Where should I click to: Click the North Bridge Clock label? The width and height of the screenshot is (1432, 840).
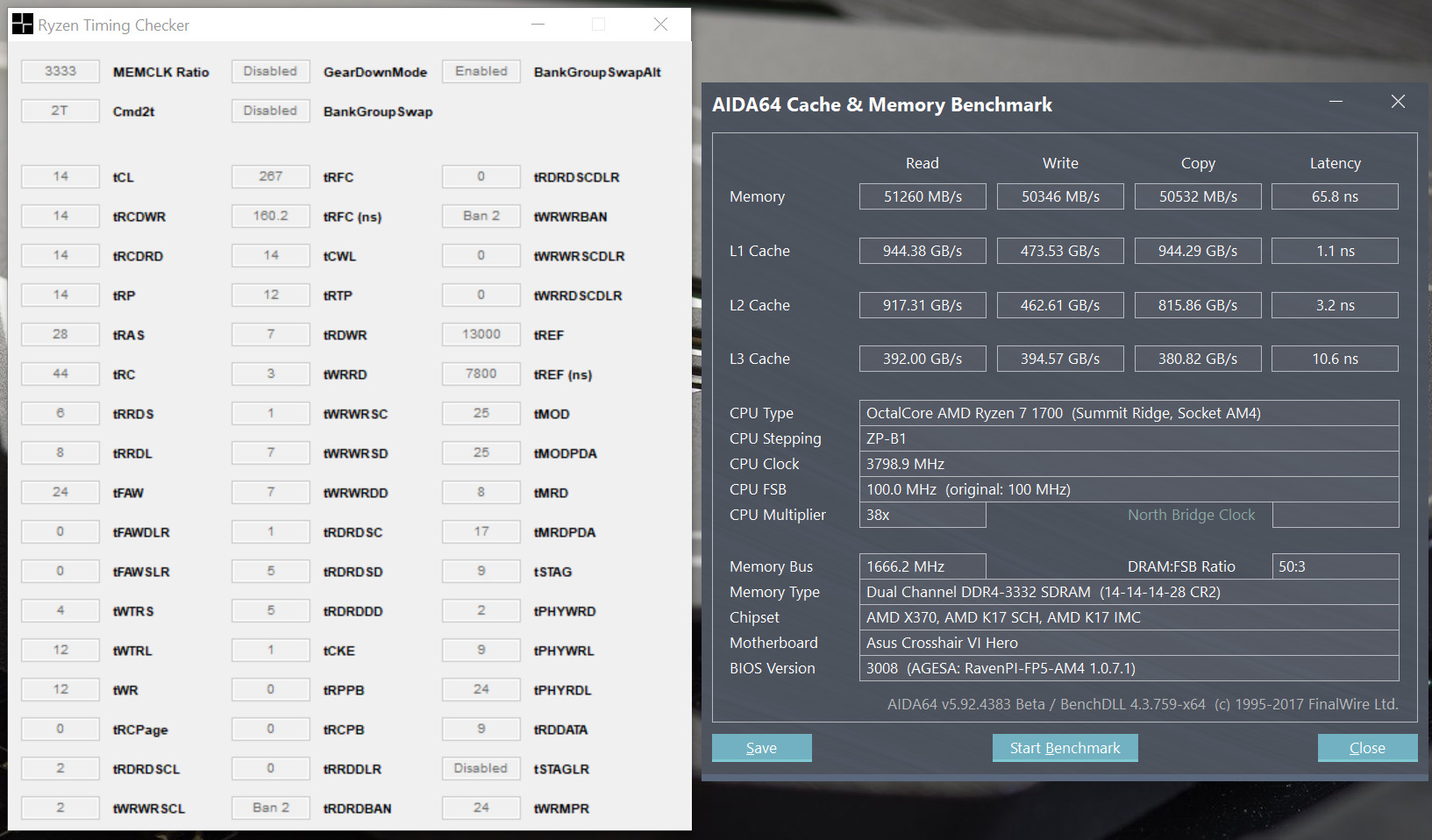(1192, 515)
